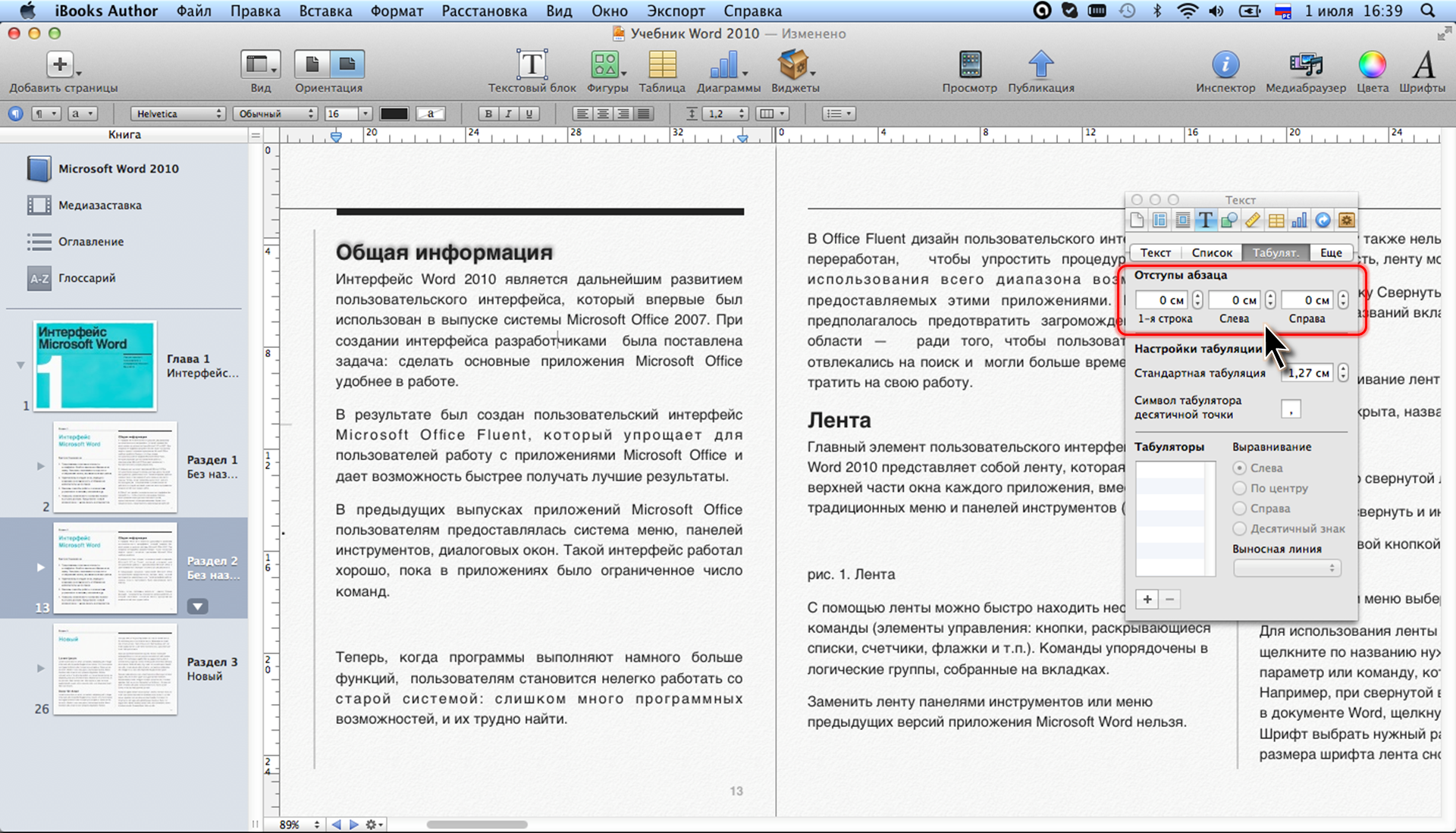
Task: Open the font size dropdown arrow
Action: point(366,114)
